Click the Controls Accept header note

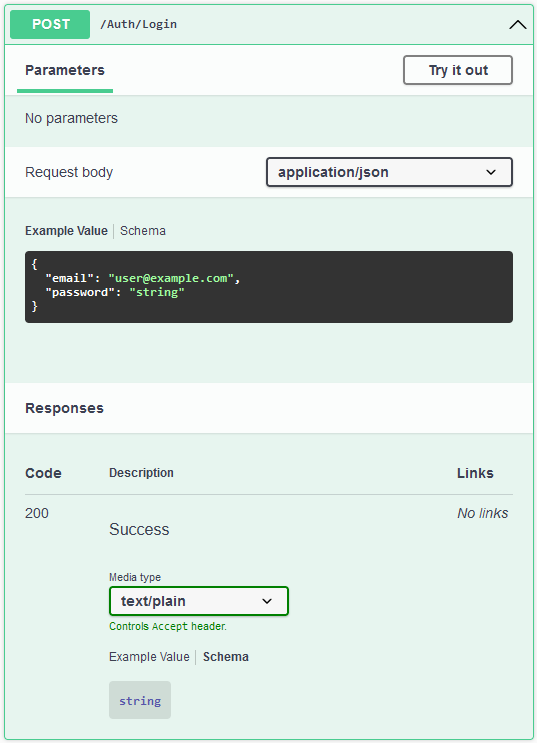pos(168,626)
